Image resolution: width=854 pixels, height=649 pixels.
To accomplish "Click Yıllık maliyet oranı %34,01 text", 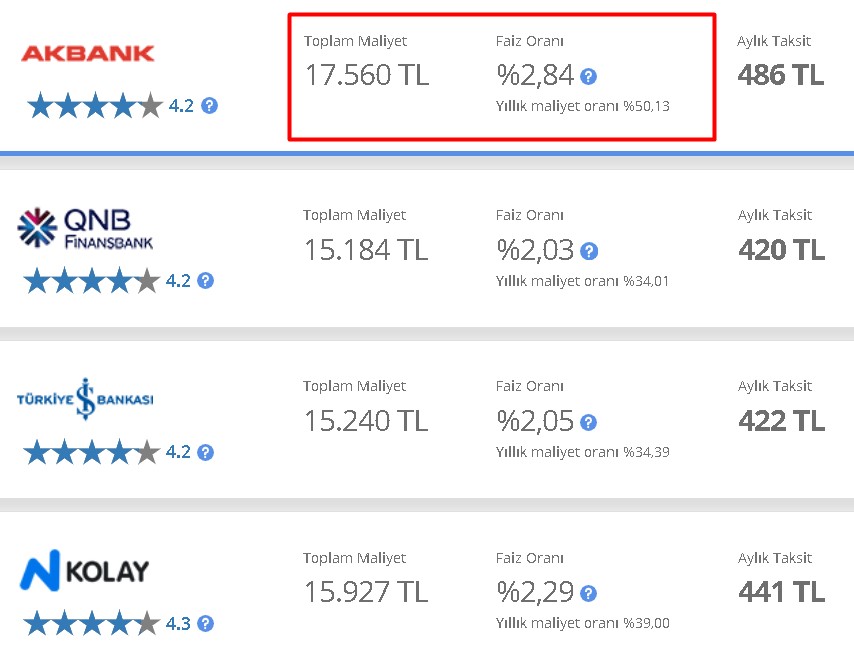I will (x=582, y=281).
